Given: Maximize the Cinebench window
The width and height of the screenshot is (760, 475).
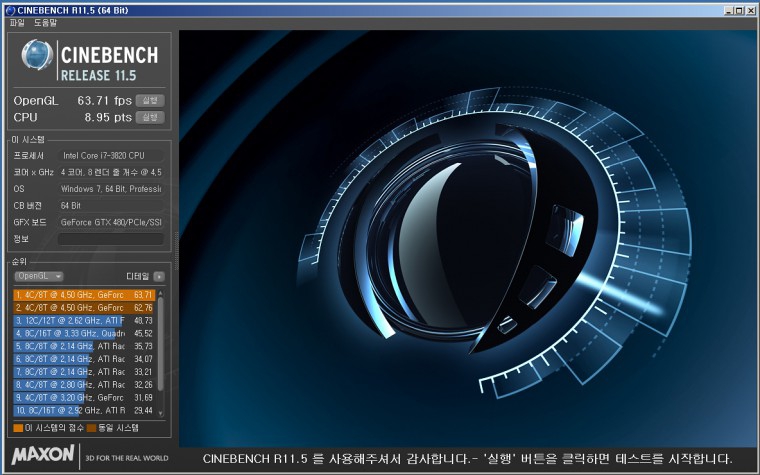Looking at the screenshot, I should click(739, 10).
